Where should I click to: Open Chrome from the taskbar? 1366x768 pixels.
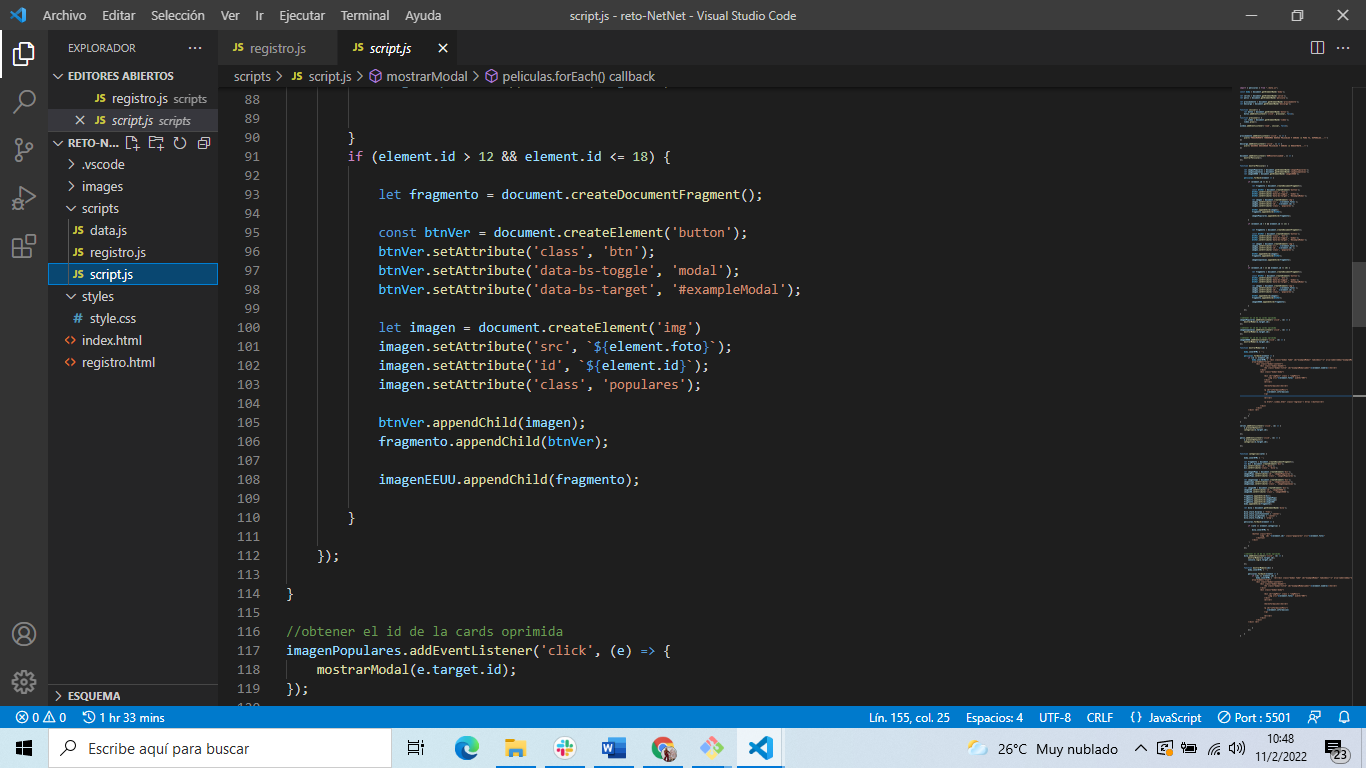(662, 748)
